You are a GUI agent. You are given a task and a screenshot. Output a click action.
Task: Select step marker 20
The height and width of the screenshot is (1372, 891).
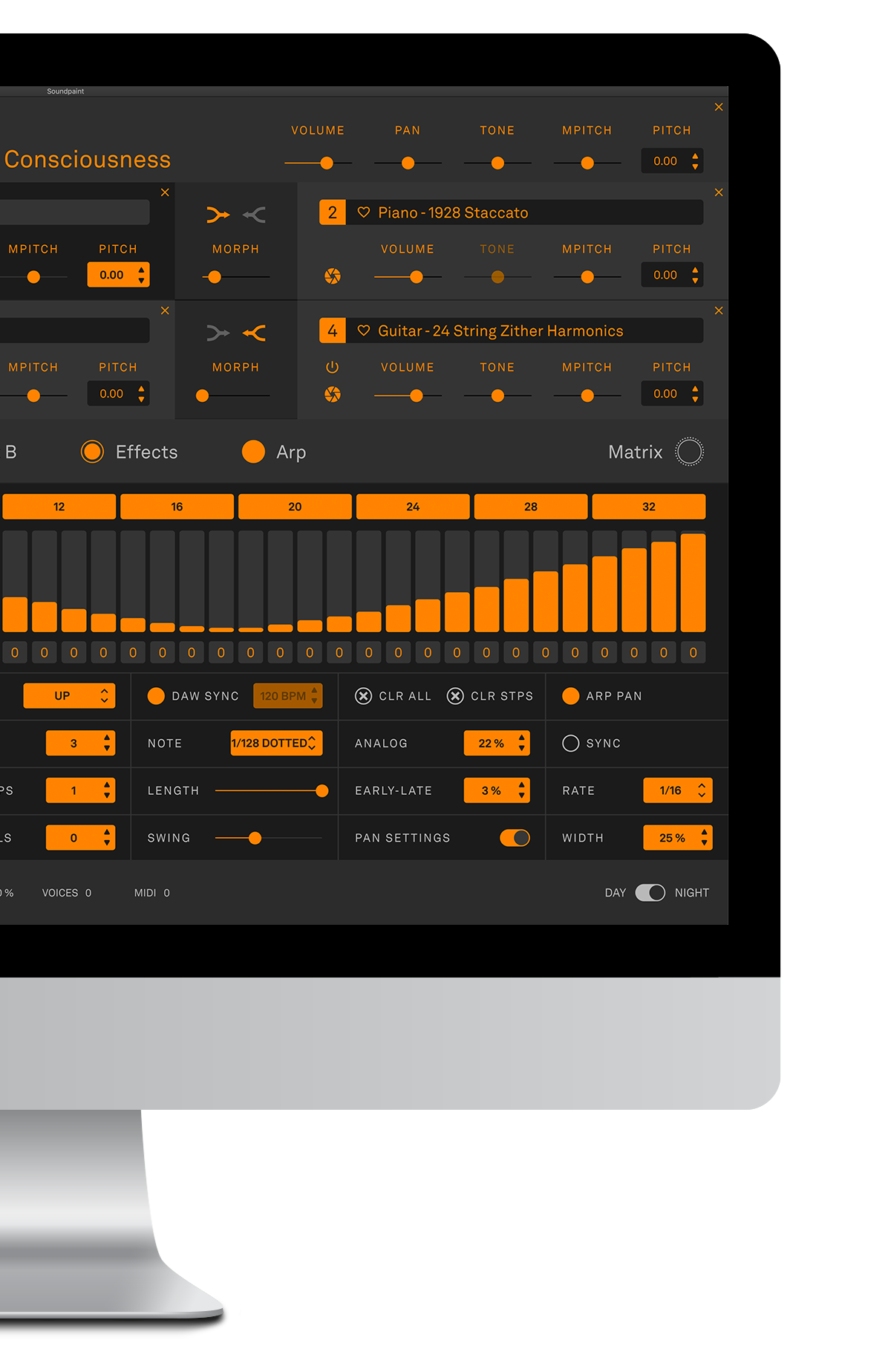click(x=295, y=507)
